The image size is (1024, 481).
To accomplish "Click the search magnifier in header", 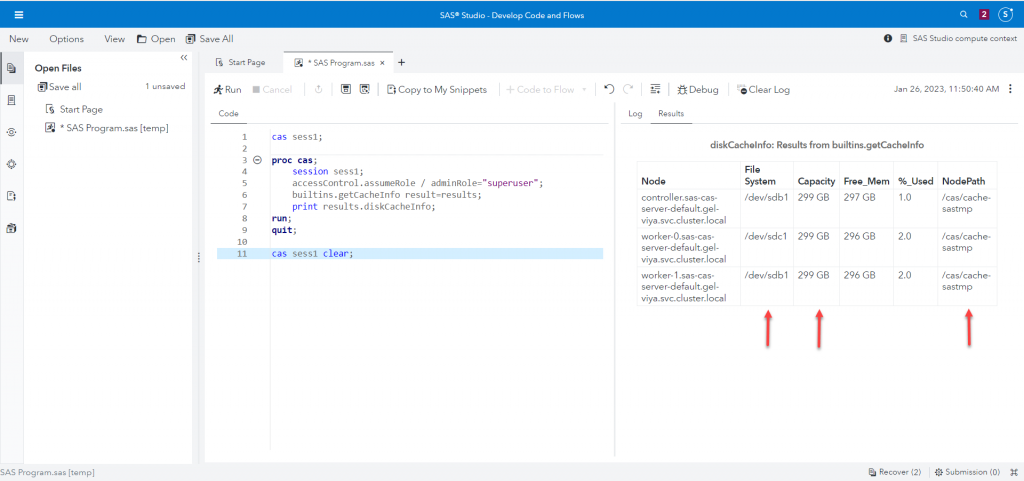I will click(x=963, y=15).
